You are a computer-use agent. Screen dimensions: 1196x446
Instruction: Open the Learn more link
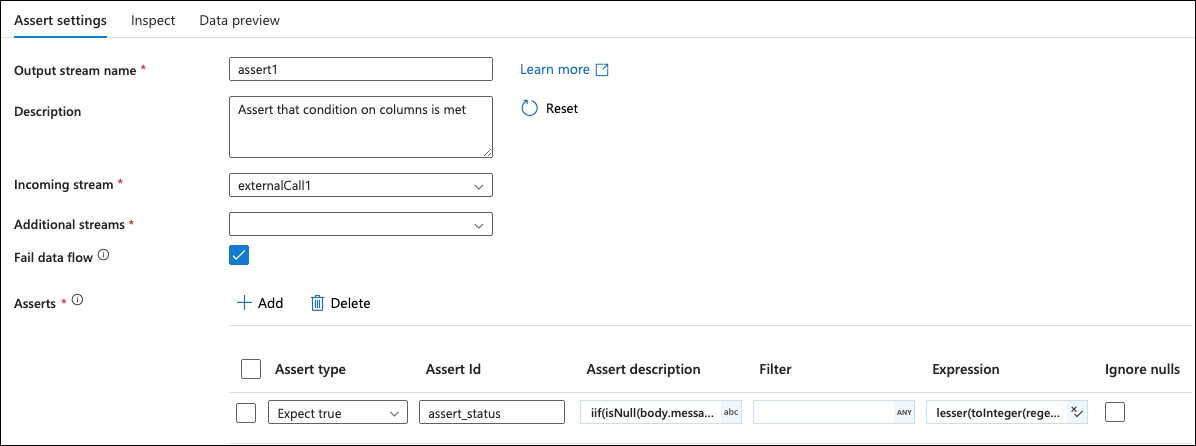[555, 70]
